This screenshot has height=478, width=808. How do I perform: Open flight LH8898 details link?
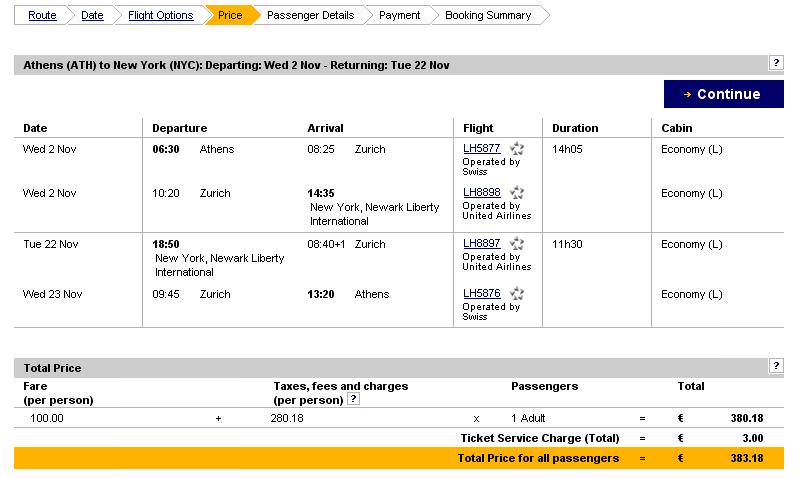point(482,192)
